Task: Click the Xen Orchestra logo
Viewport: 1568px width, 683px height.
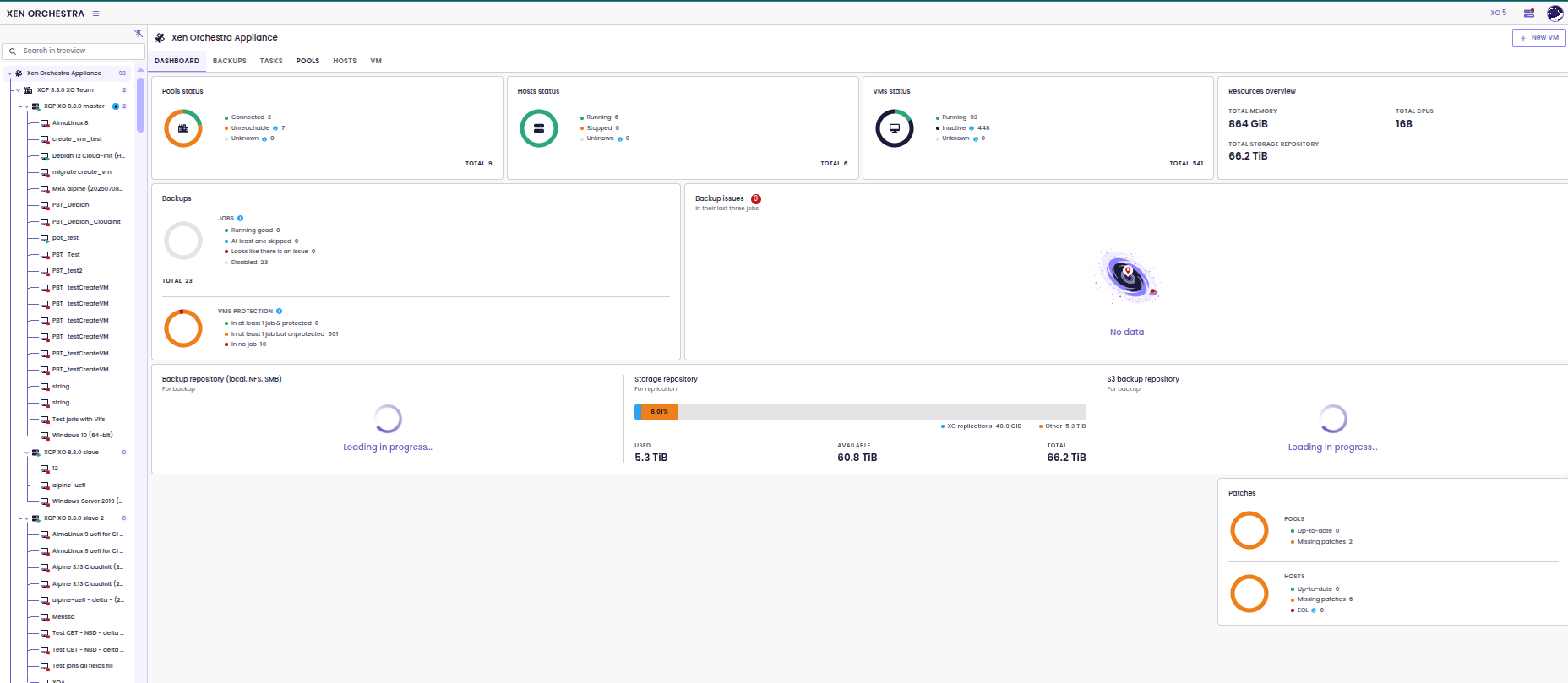Action: pyautogui.click(x=46, y=14)
